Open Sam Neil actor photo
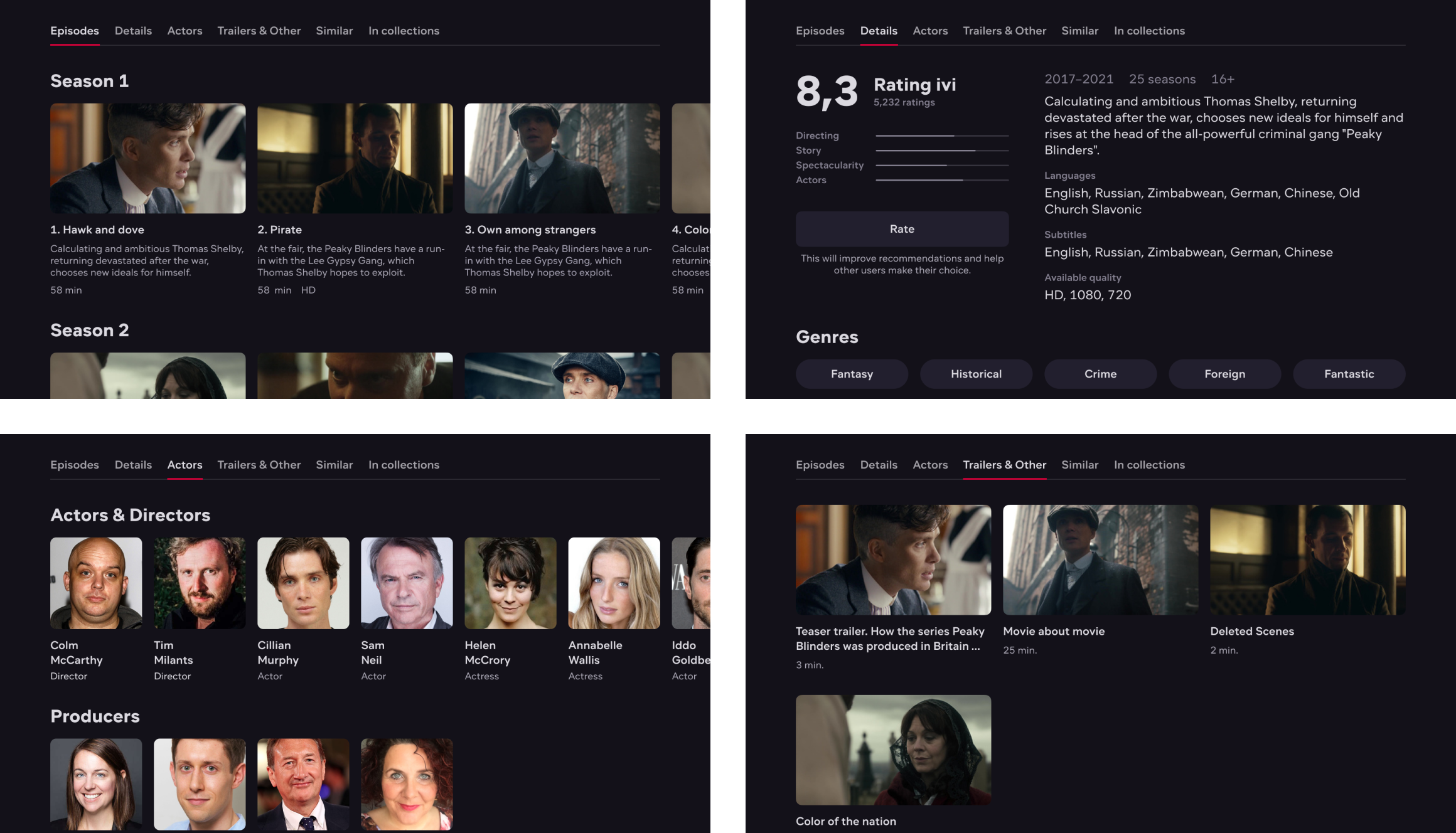Screen dimensions: 1456x833 pyautogui.click(x=407, y=583)
